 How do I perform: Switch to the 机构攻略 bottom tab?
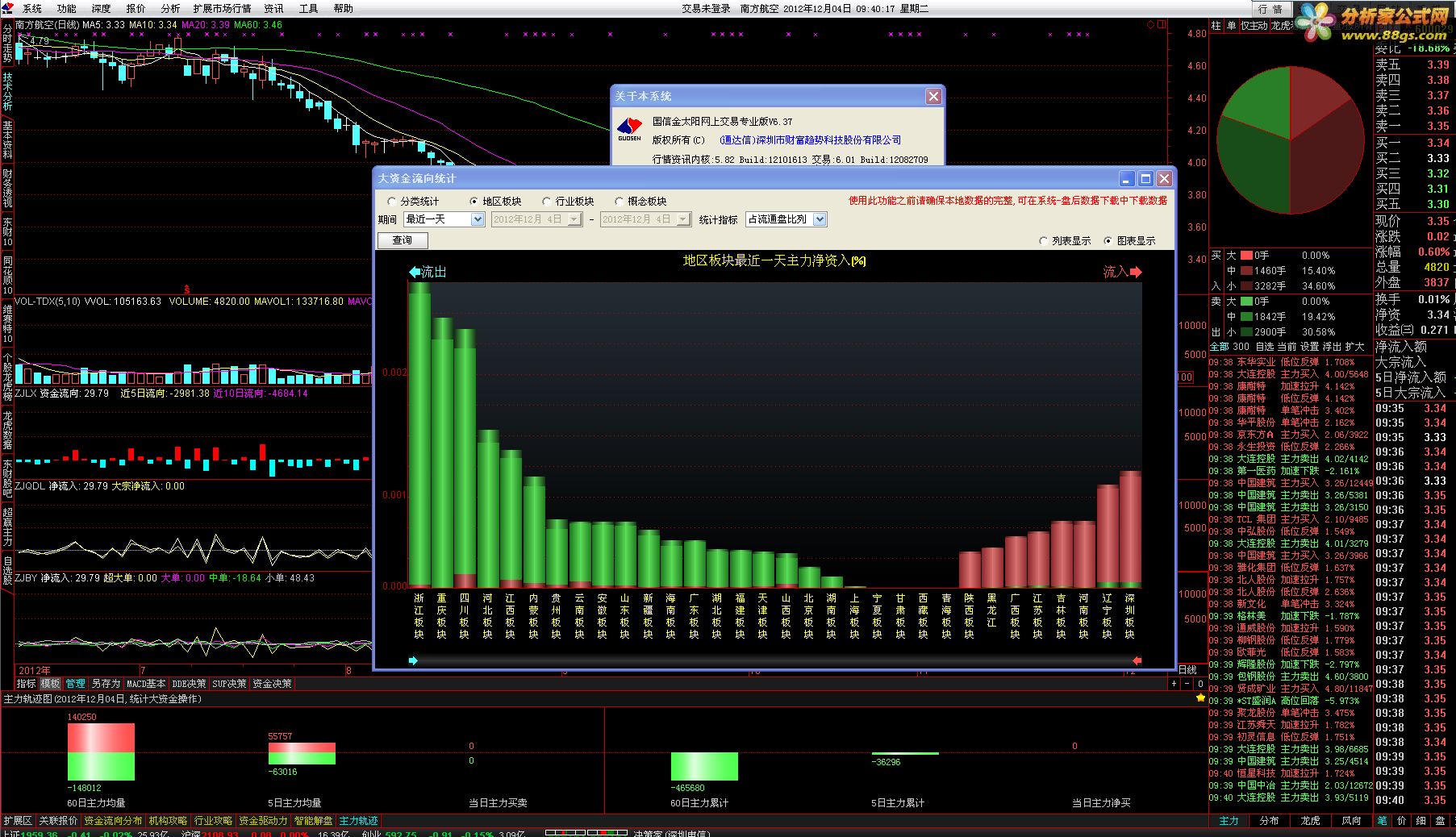pyautogui.click(x=168, y=820)
